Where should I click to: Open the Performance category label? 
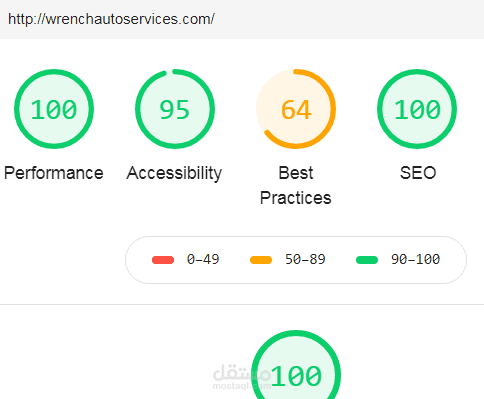54,173
